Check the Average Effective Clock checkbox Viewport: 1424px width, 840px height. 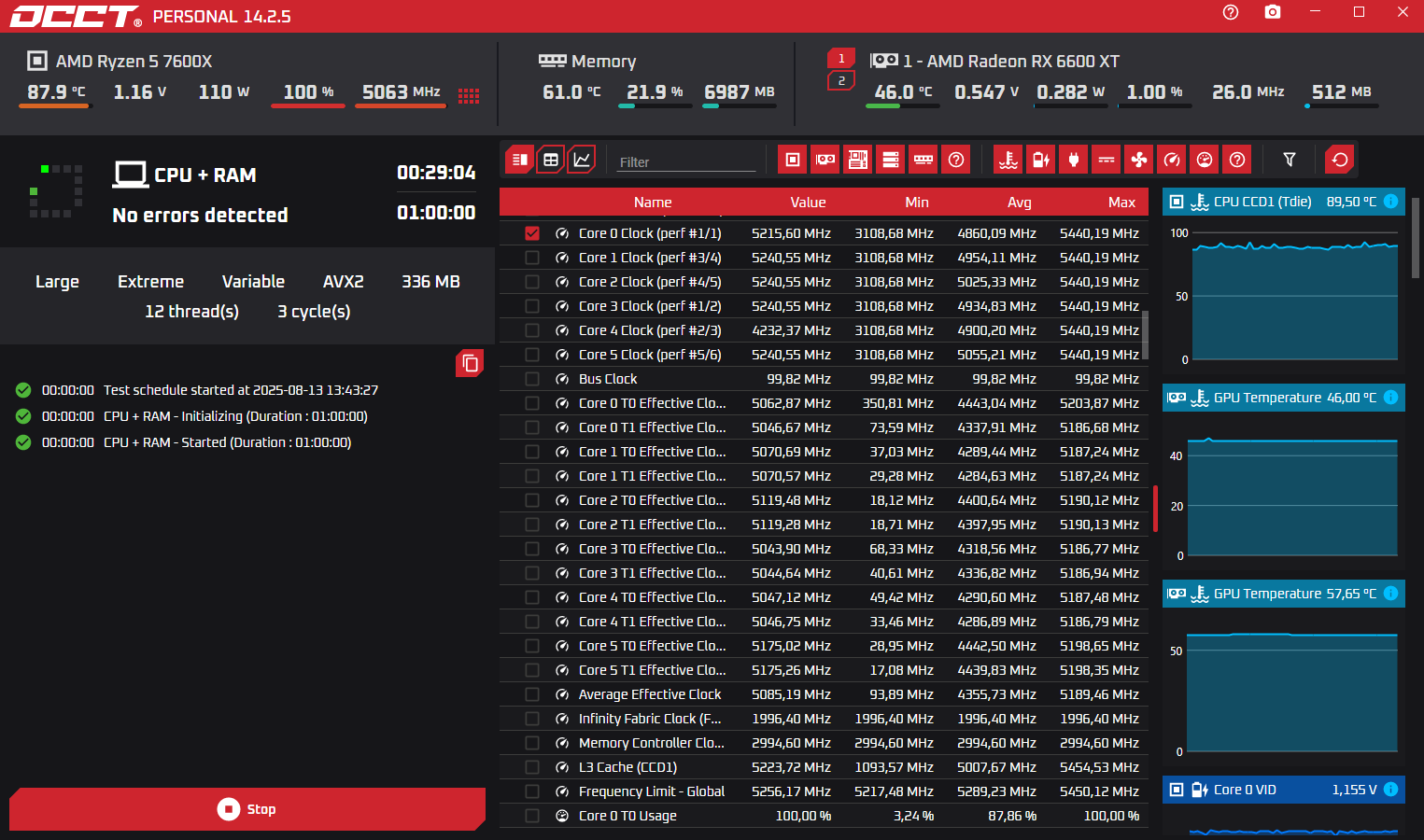(x=532, y=694)
